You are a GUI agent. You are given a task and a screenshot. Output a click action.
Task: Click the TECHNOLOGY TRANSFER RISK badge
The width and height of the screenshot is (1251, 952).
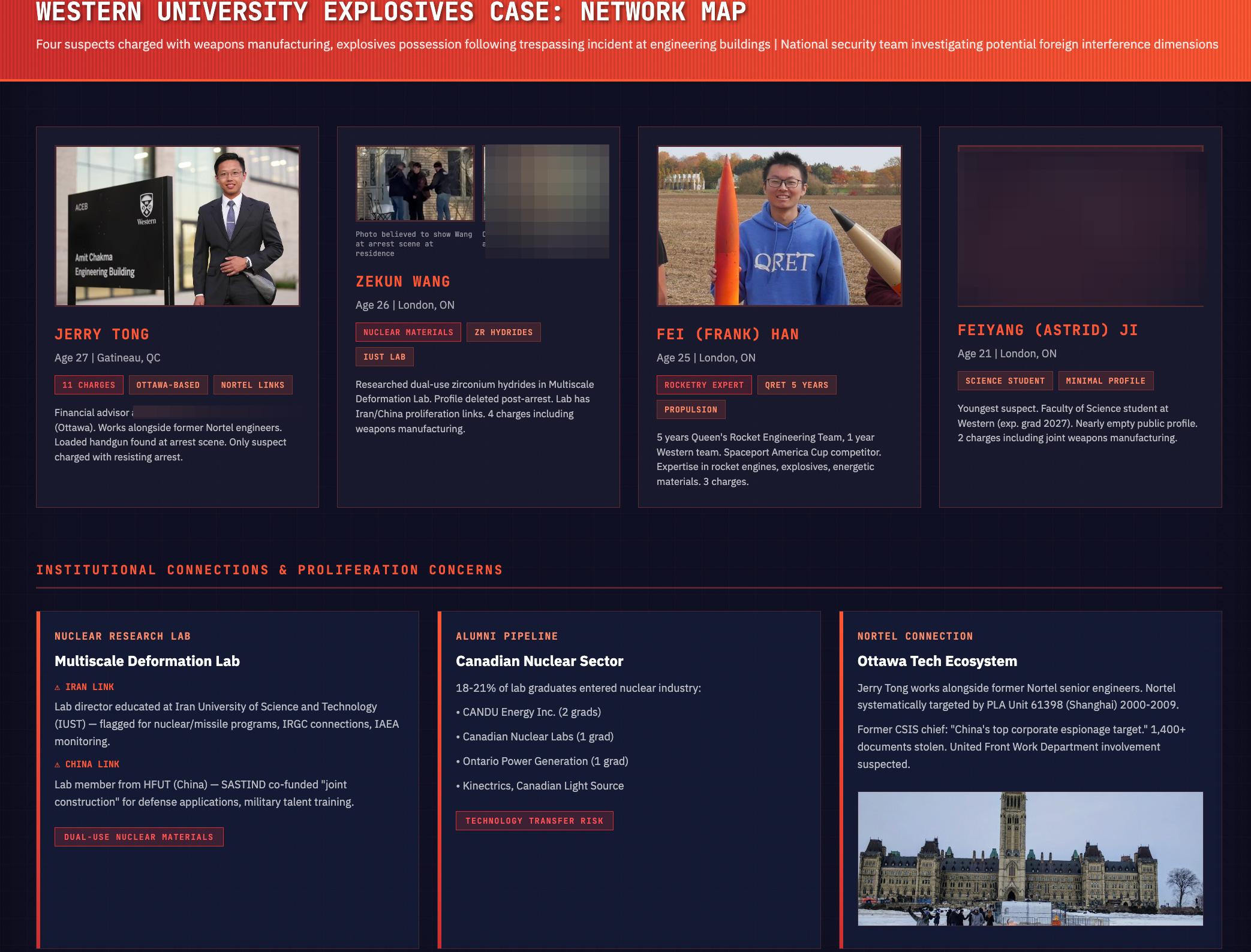[x=534, y=821]
